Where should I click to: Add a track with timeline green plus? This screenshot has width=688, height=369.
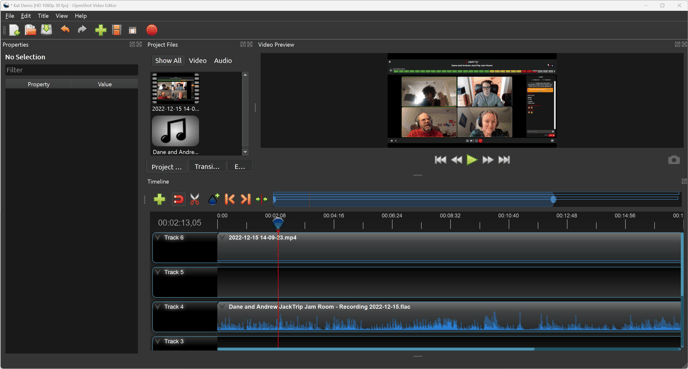159,199
